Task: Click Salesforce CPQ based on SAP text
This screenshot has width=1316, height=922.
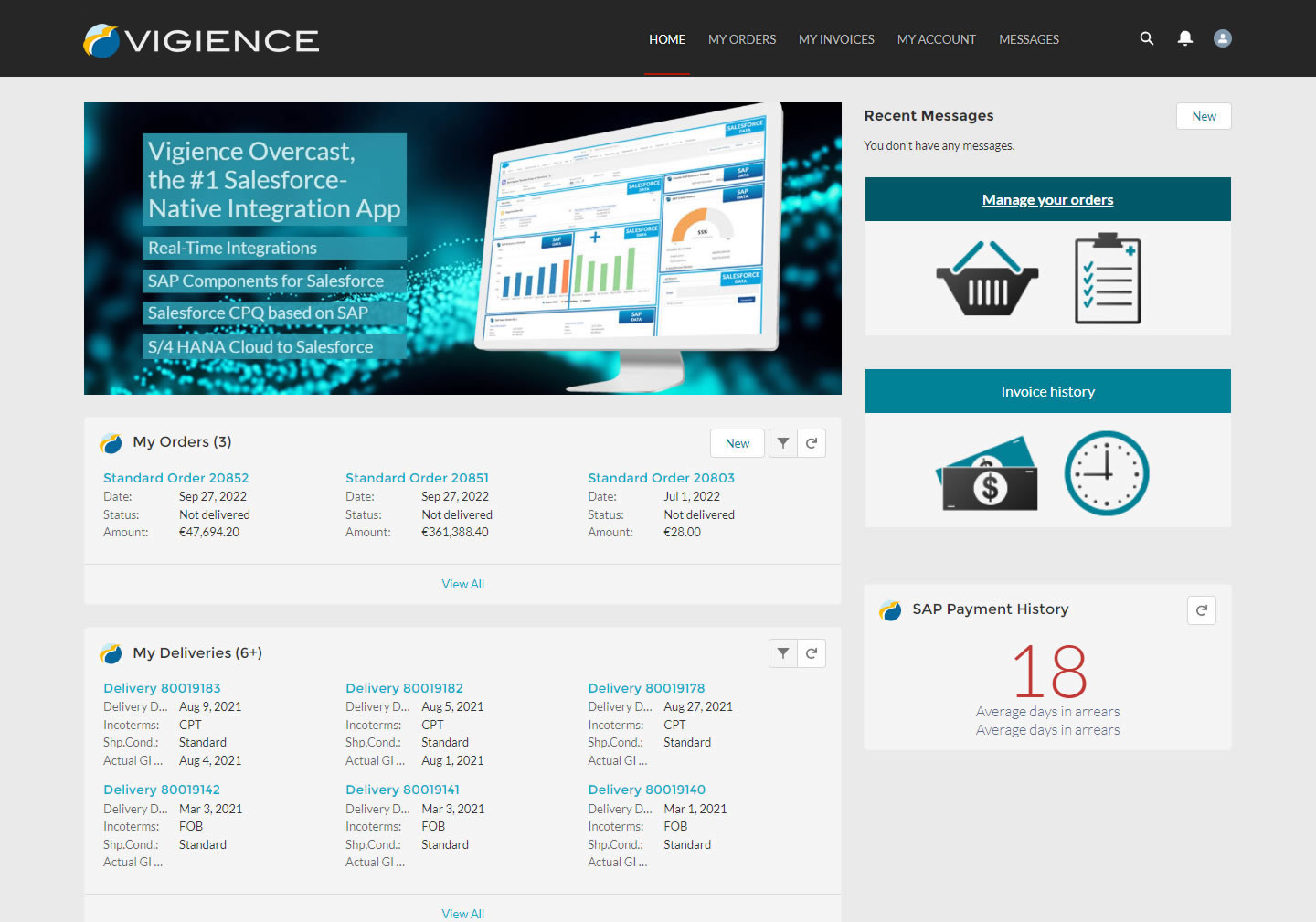Action: point(258,313)
